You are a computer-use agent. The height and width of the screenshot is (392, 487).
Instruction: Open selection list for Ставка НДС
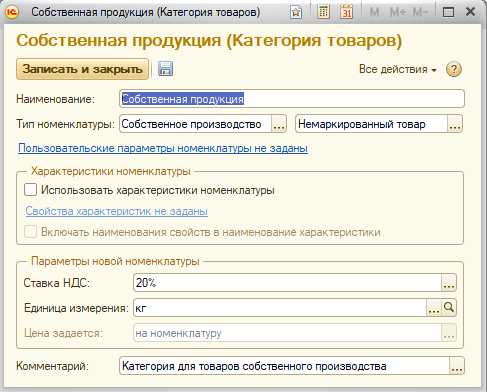[449, 283]
